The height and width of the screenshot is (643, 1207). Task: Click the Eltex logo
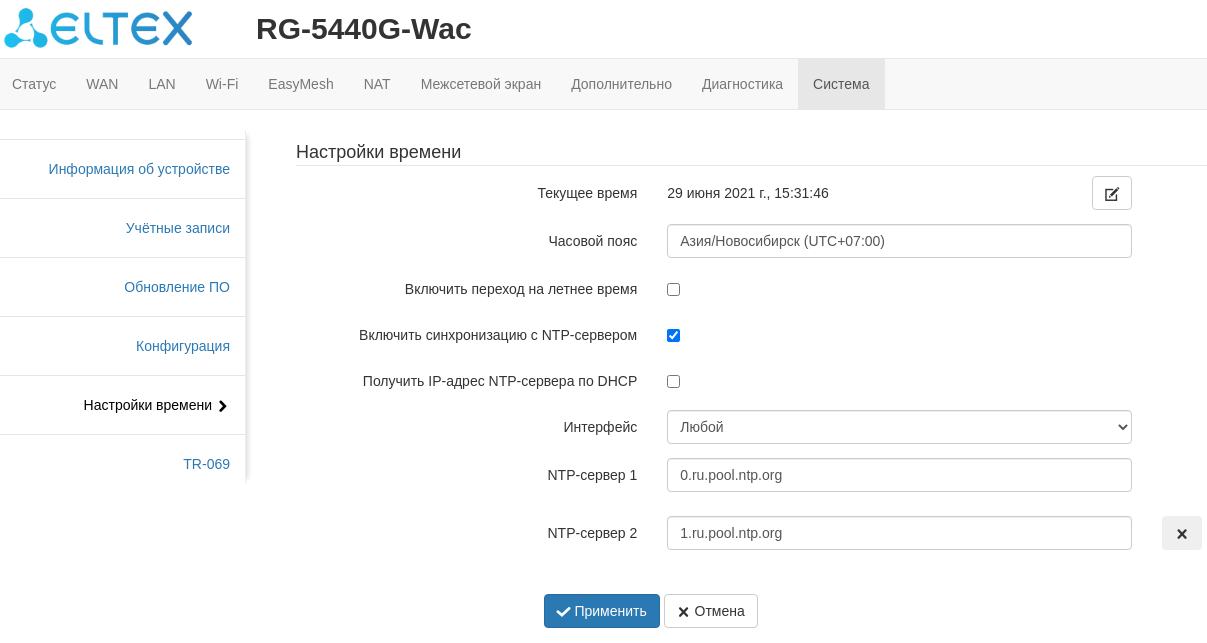tap(98, 28)
